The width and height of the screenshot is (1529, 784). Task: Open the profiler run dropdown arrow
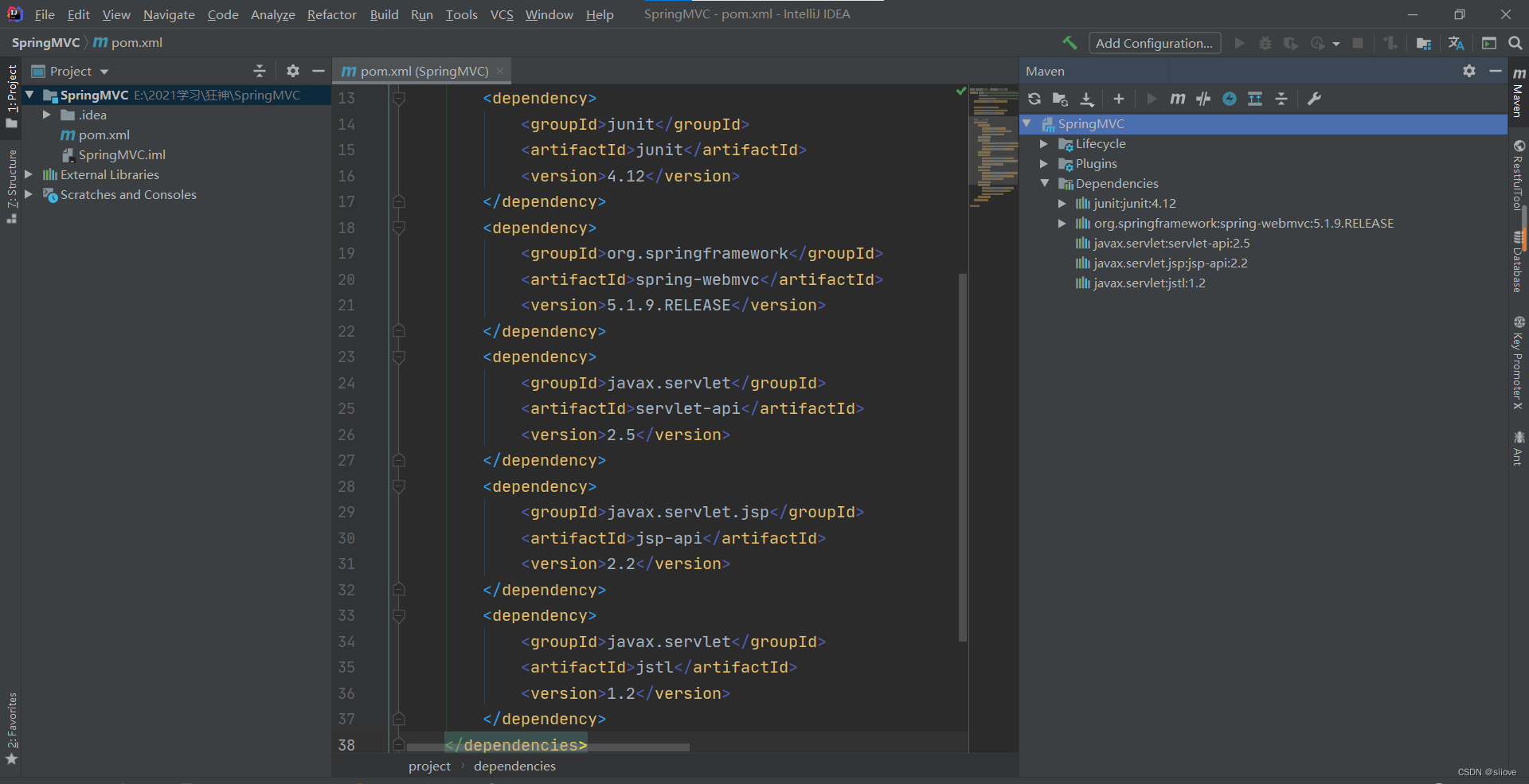(1335, 44)
